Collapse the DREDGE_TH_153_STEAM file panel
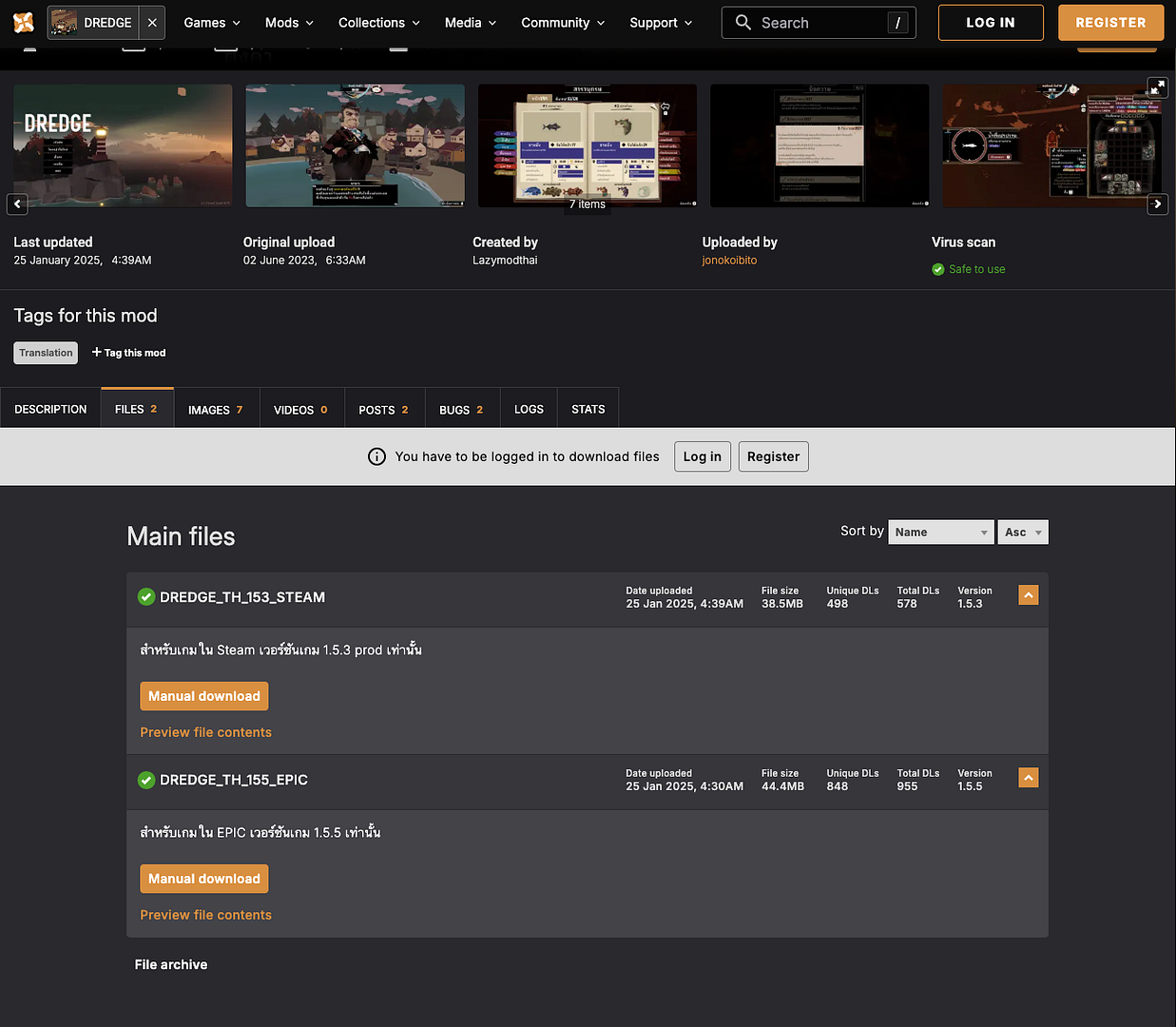 [1028, 595]
